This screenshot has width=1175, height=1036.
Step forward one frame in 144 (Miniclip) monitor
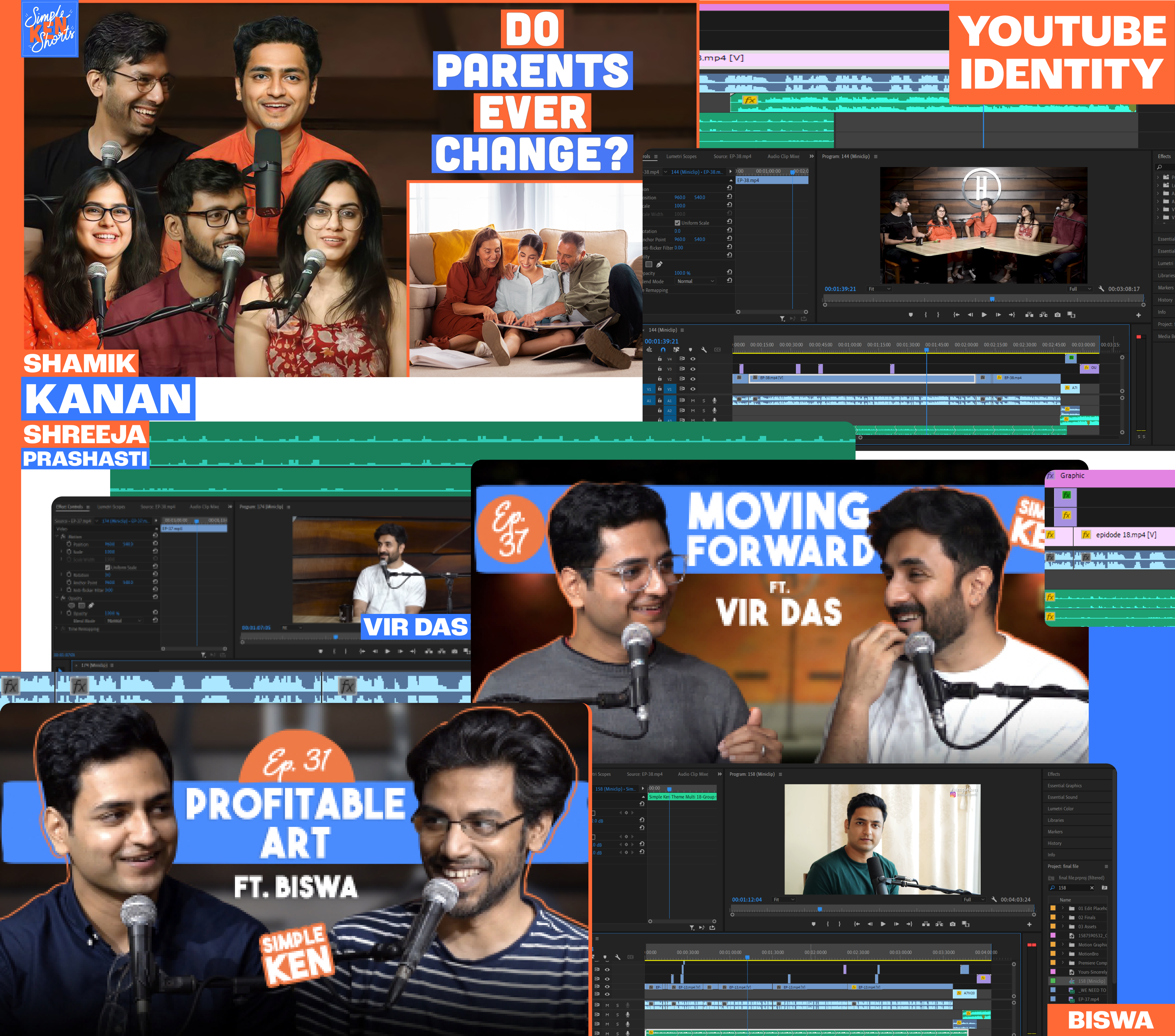click(998, 315)
